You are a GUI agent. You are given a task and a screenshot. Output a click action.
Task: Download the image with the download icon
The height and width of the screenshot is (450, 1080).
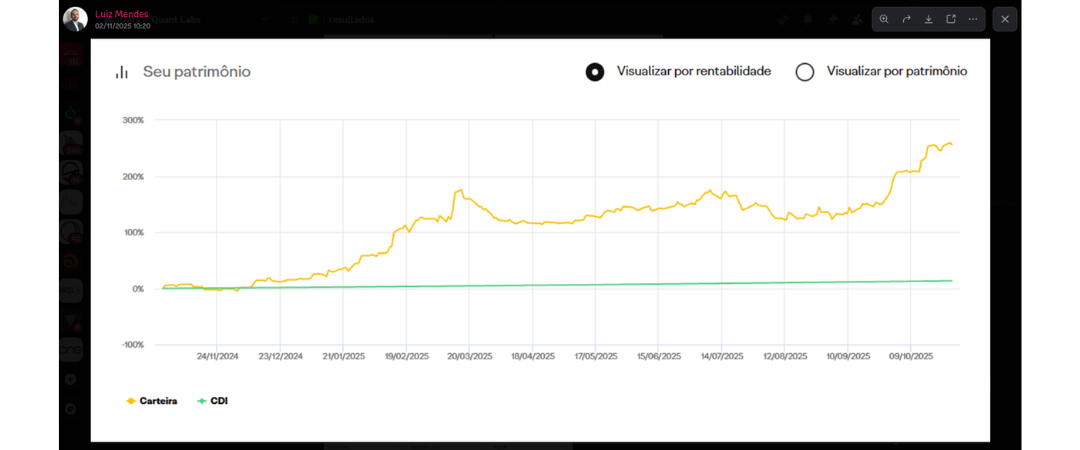click(x=928, y=19)
